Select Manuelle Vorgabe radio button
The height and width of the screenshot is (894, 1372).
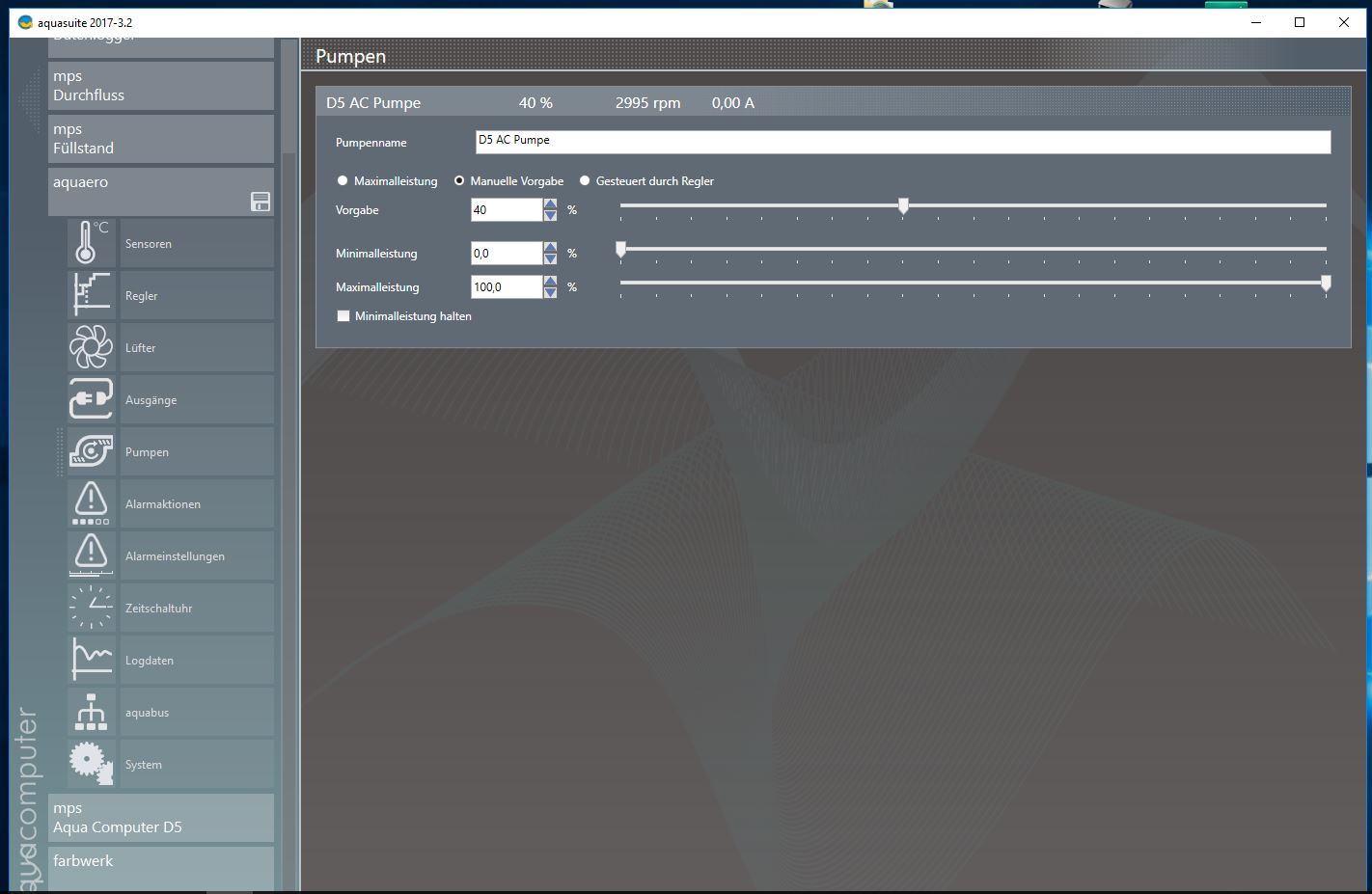459,180
